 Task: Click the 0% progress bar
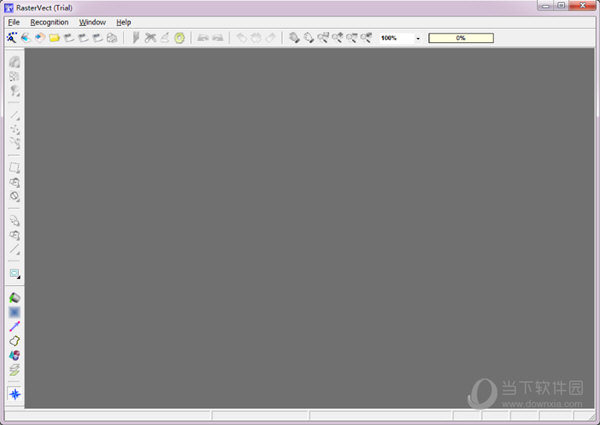(x=461, y=38)
